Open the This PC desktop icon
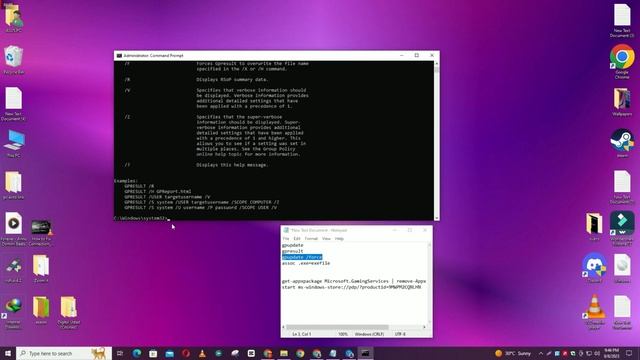 point(14,144)
